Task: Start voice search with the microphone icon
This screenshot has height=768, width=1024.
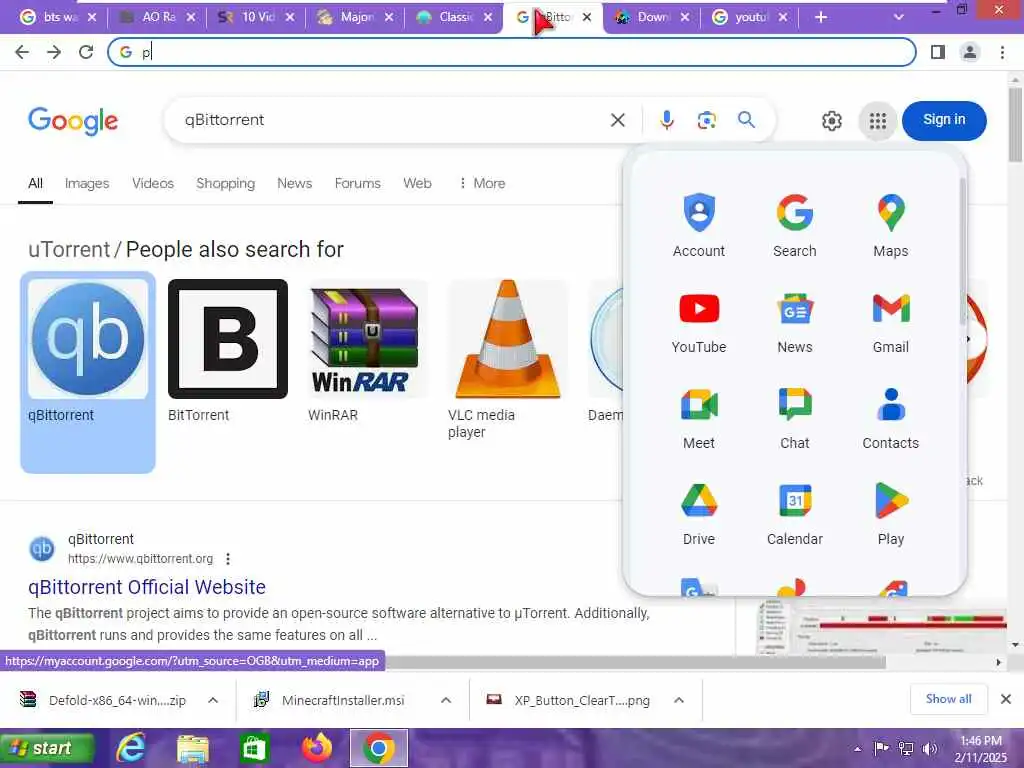Action: pos(666,120)
